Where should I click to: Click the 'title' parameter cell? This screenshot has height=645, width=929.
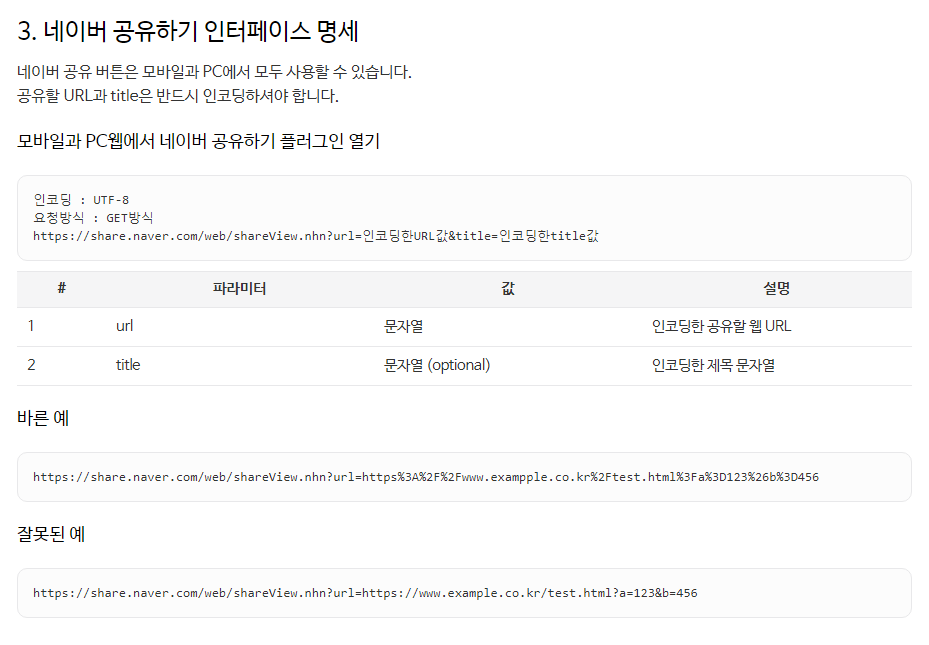click(128, 365)
